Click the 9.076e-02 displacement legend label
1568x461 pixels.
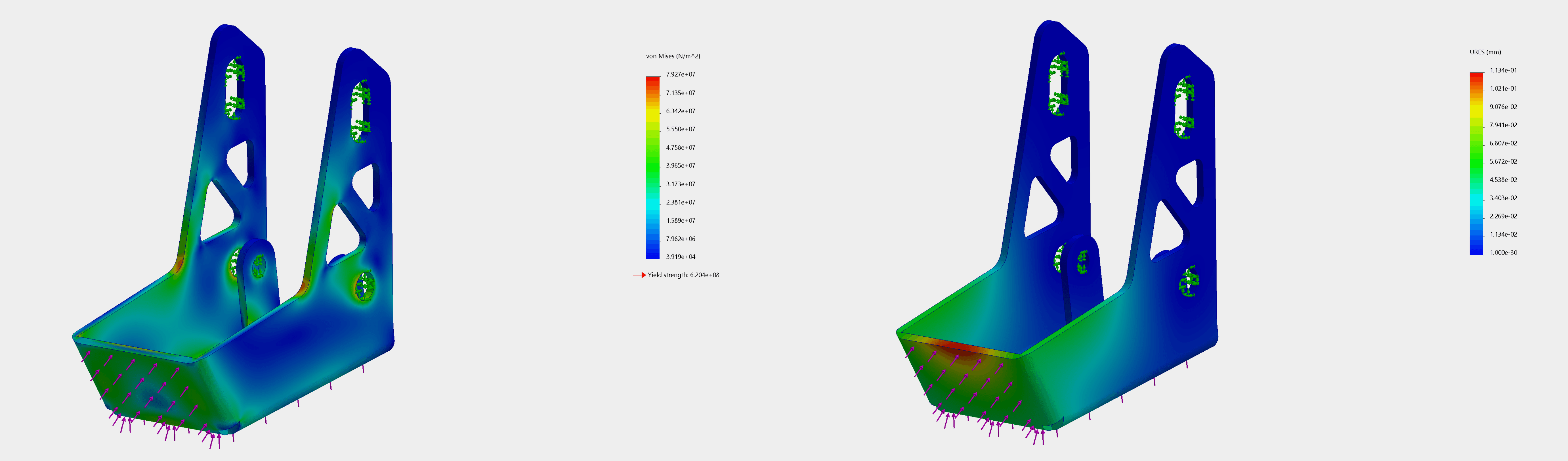coord(1503,107)
